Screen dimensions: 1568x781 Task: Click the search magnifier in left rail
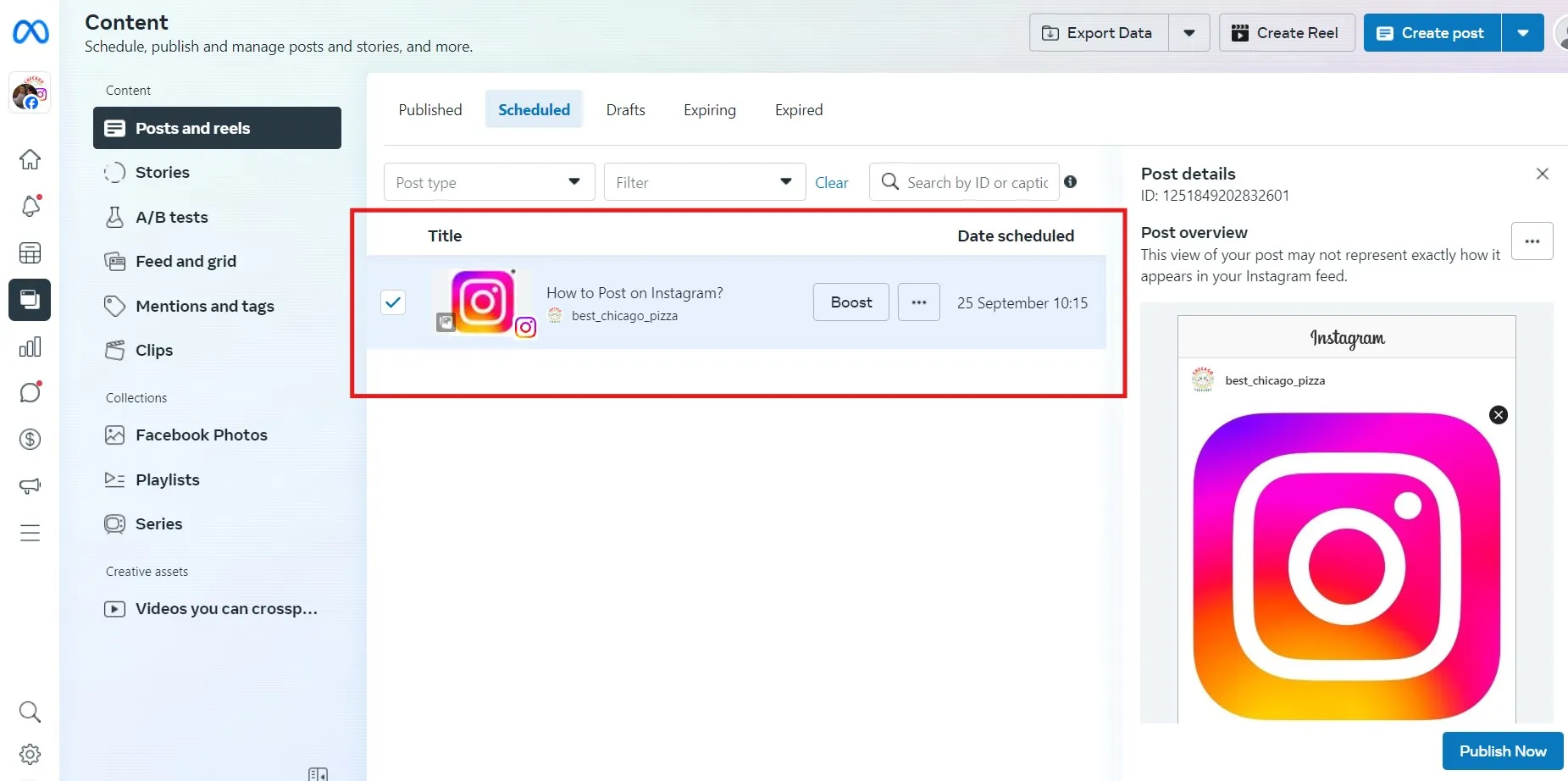30,712
